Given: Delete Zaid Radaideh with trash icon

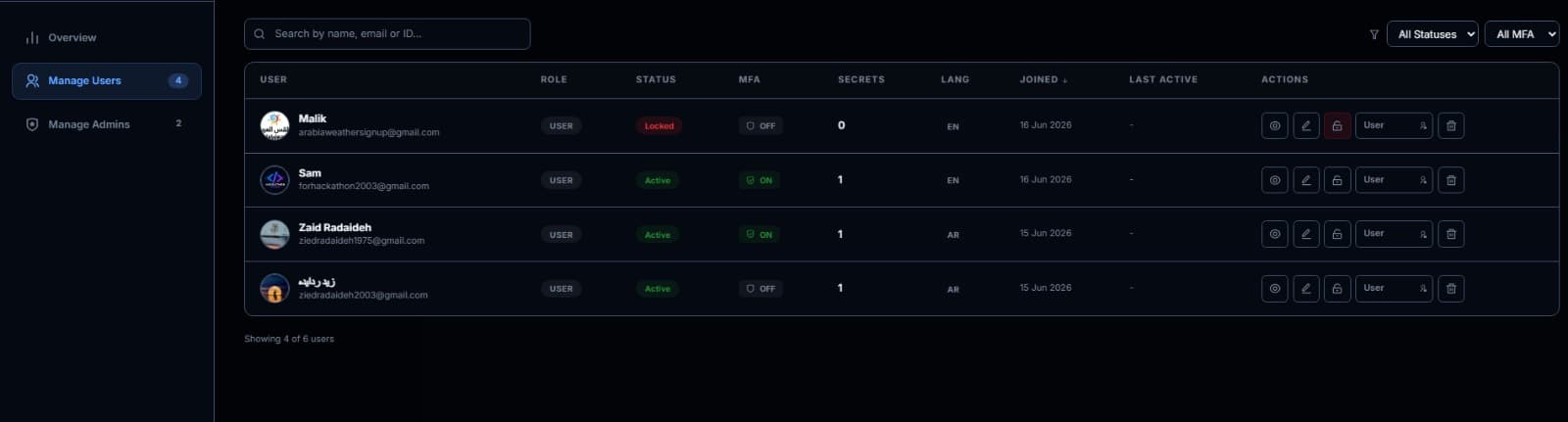Looking at the screenshot, I should click(x=1450, y=234).
